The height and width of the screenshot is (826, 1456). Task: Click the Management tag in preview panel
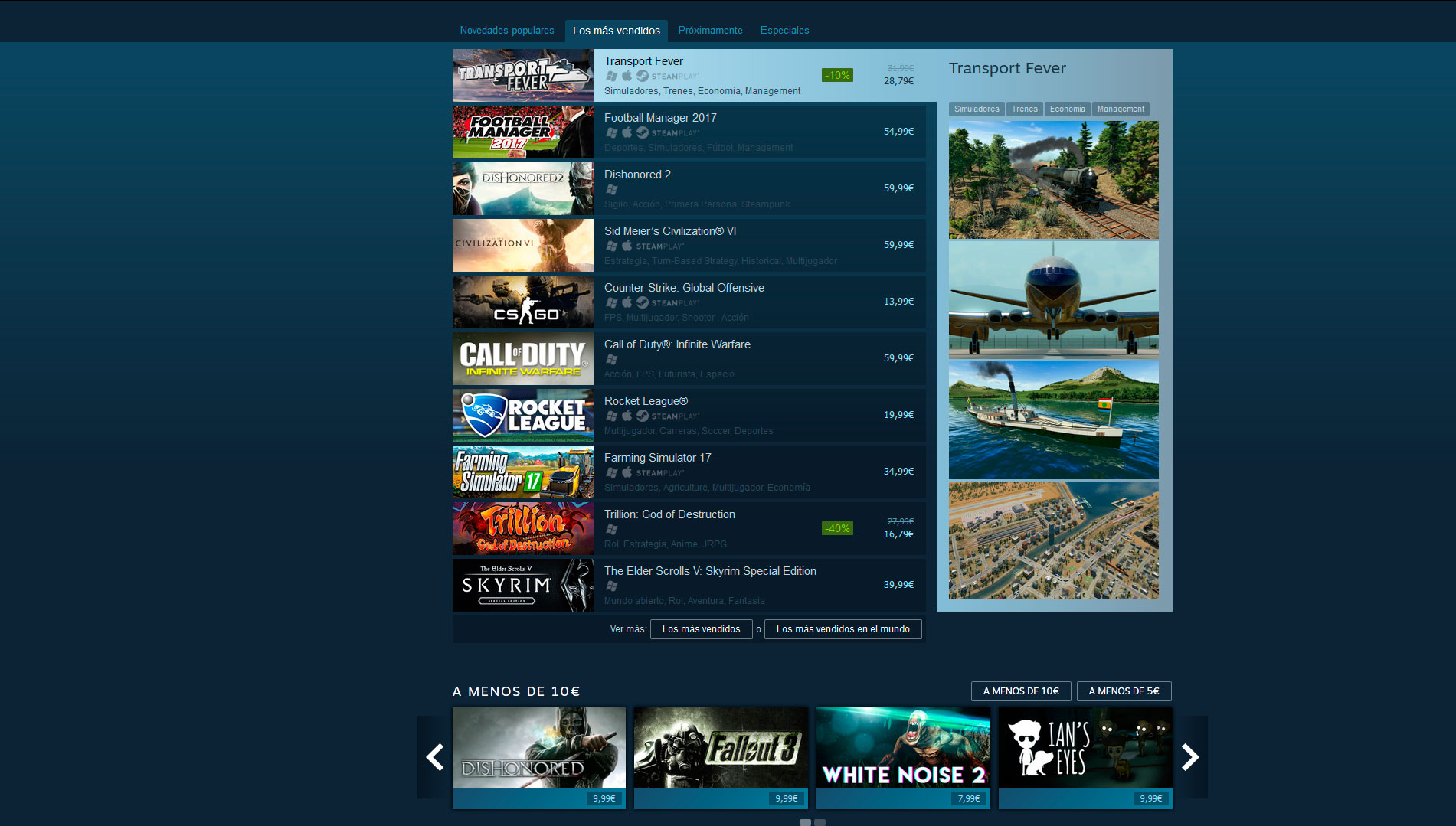[1121, 109]
